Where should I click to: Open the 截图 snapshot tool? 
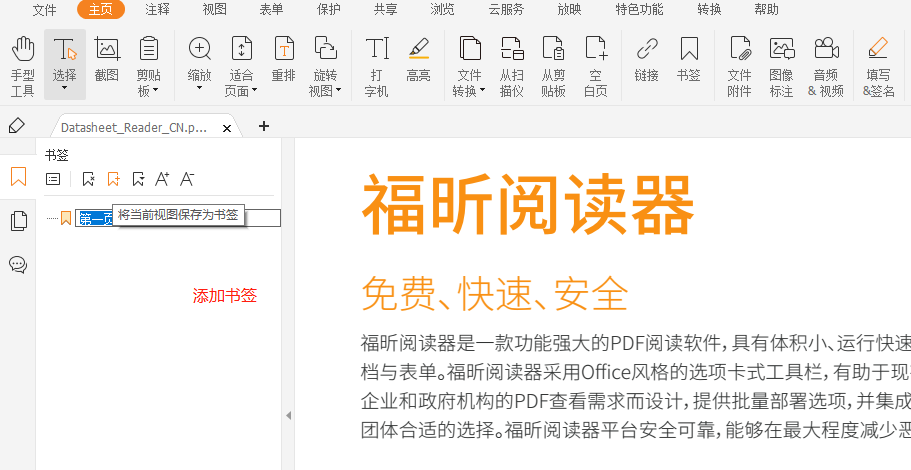click(x=107, y=59)
